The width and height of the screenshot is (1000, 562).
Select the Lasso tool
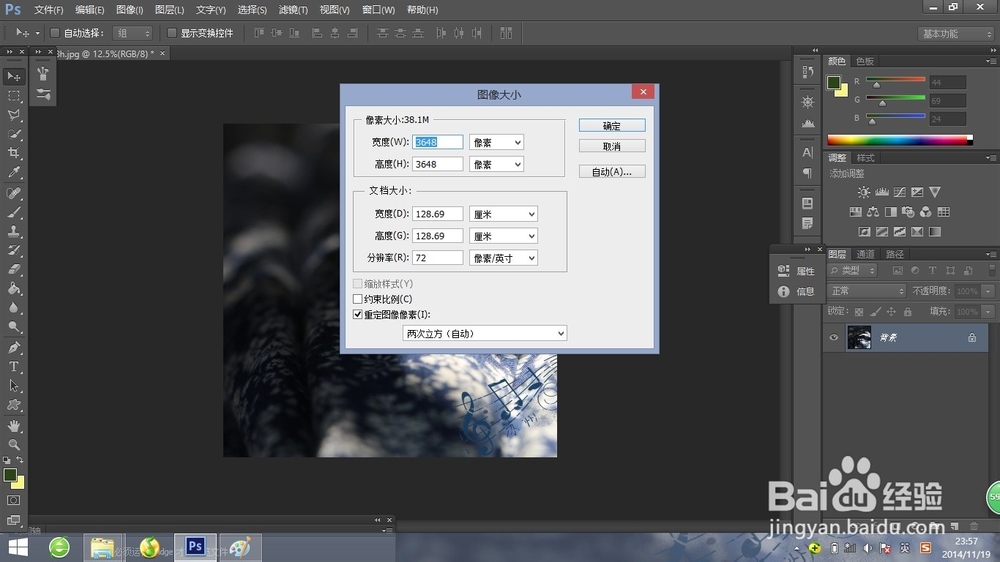13,115
